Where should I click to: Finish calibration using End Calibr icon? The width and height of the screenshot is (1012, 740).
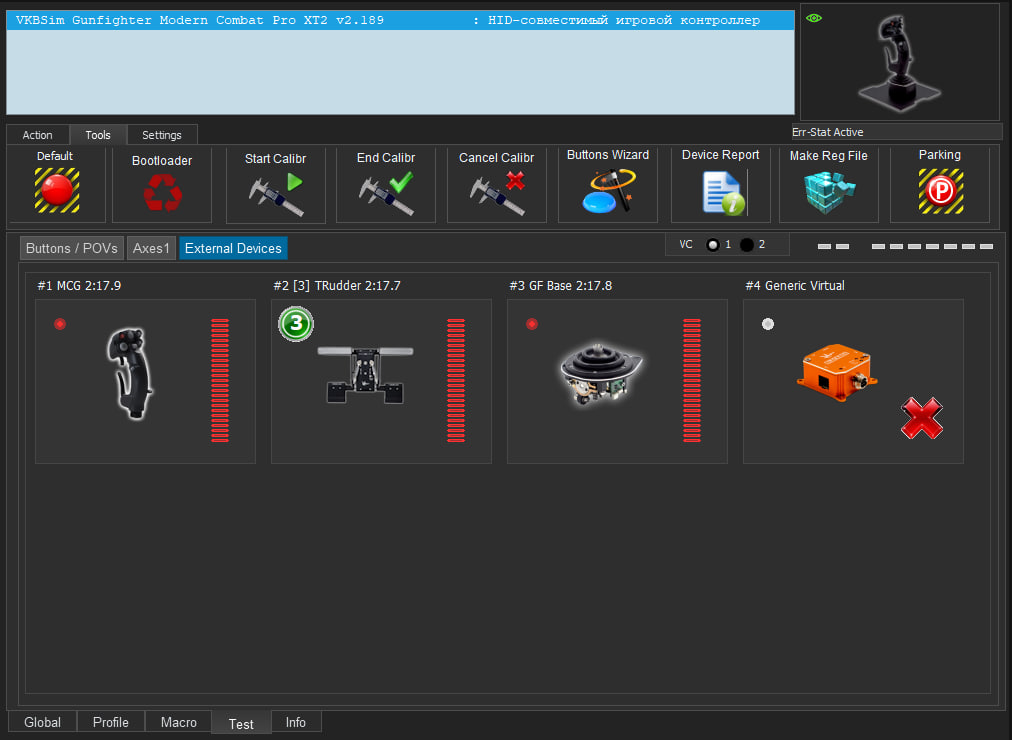pyautogui.click(x=386, y=194)
